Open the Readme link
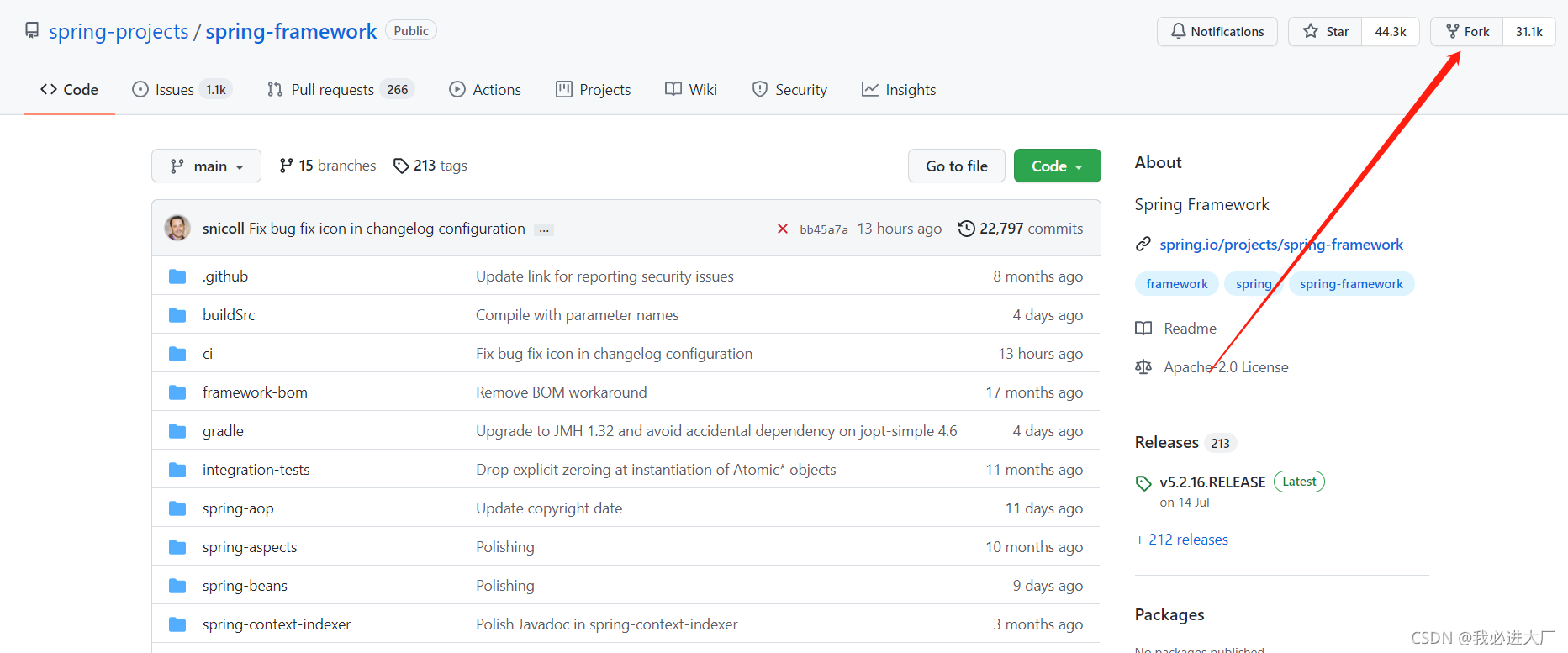The height and width of the screenshot is (653, 1568). tap(1175, 329)
